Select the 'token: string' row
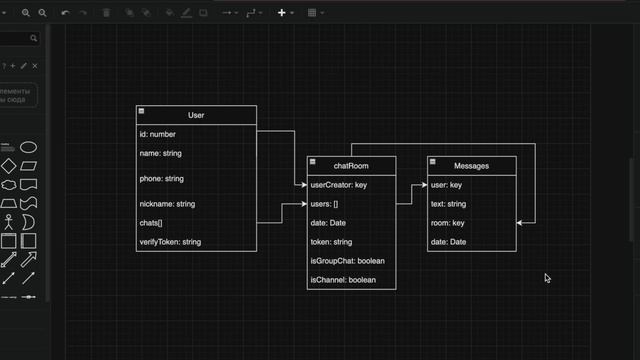 pos(351,242)
